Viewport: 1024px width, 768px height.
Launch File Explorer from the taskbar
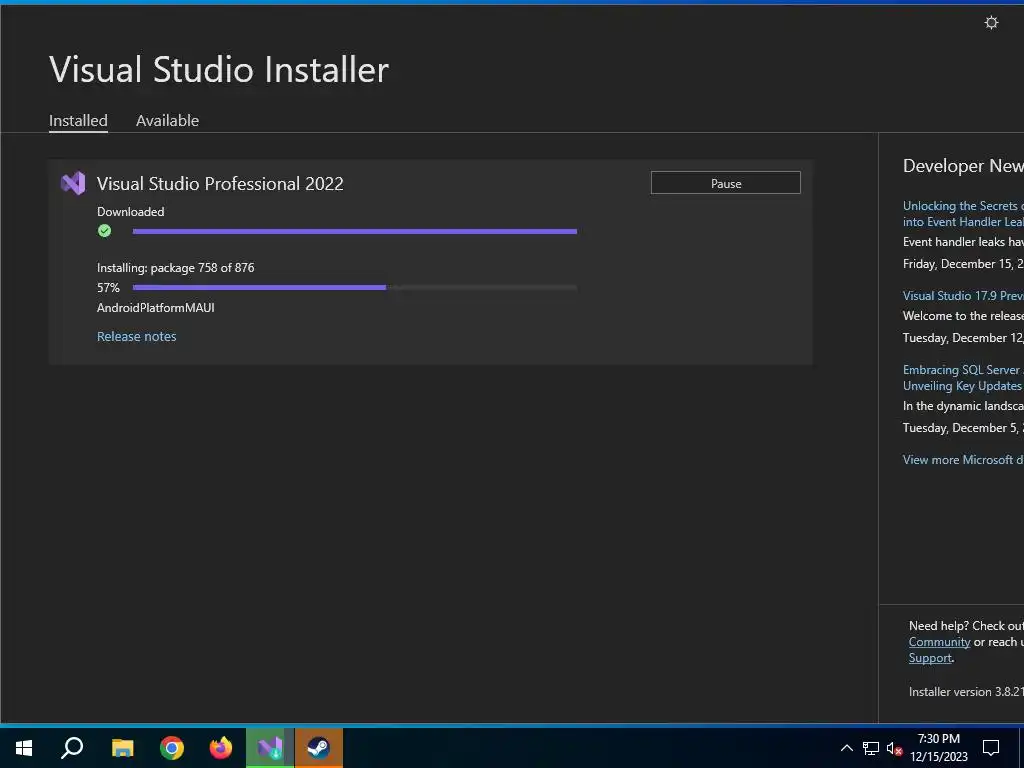click(x=122, y=748)
